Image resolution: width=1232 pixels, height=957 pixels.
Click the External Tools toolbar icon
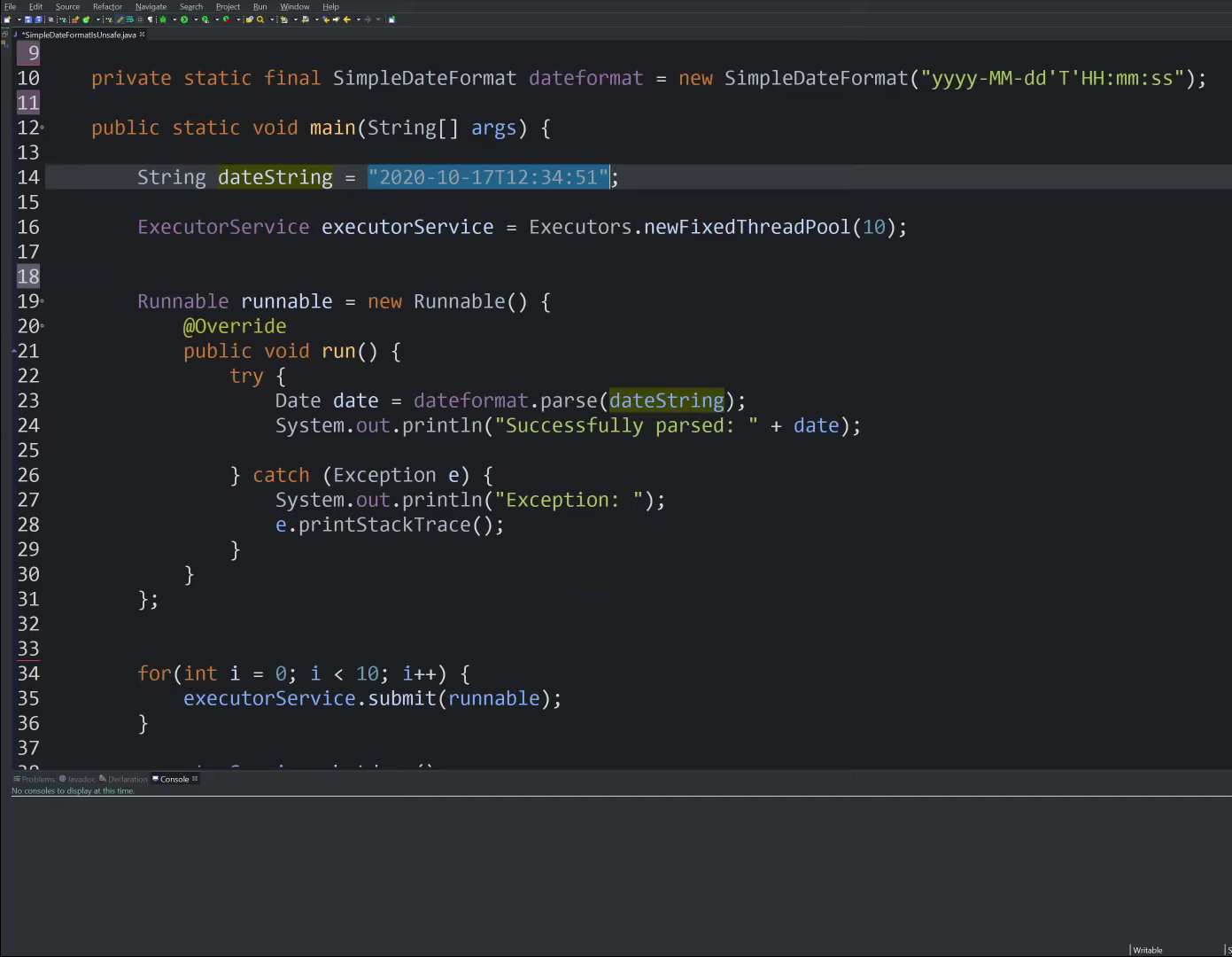click(x=225, y=19)
